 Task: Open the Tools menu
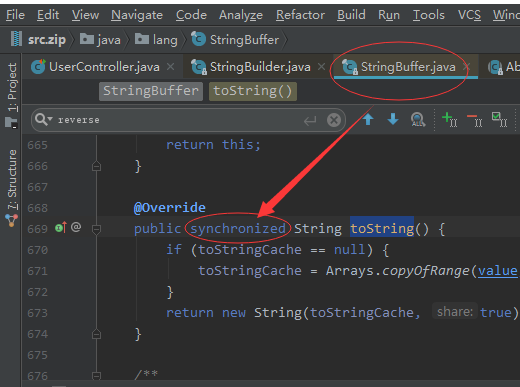(x=428, y=15)
